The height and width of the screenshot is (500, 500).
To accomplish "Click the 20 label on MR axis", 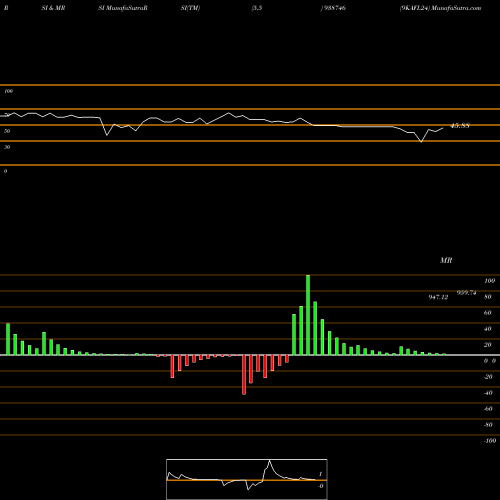I will coord(488,345).
